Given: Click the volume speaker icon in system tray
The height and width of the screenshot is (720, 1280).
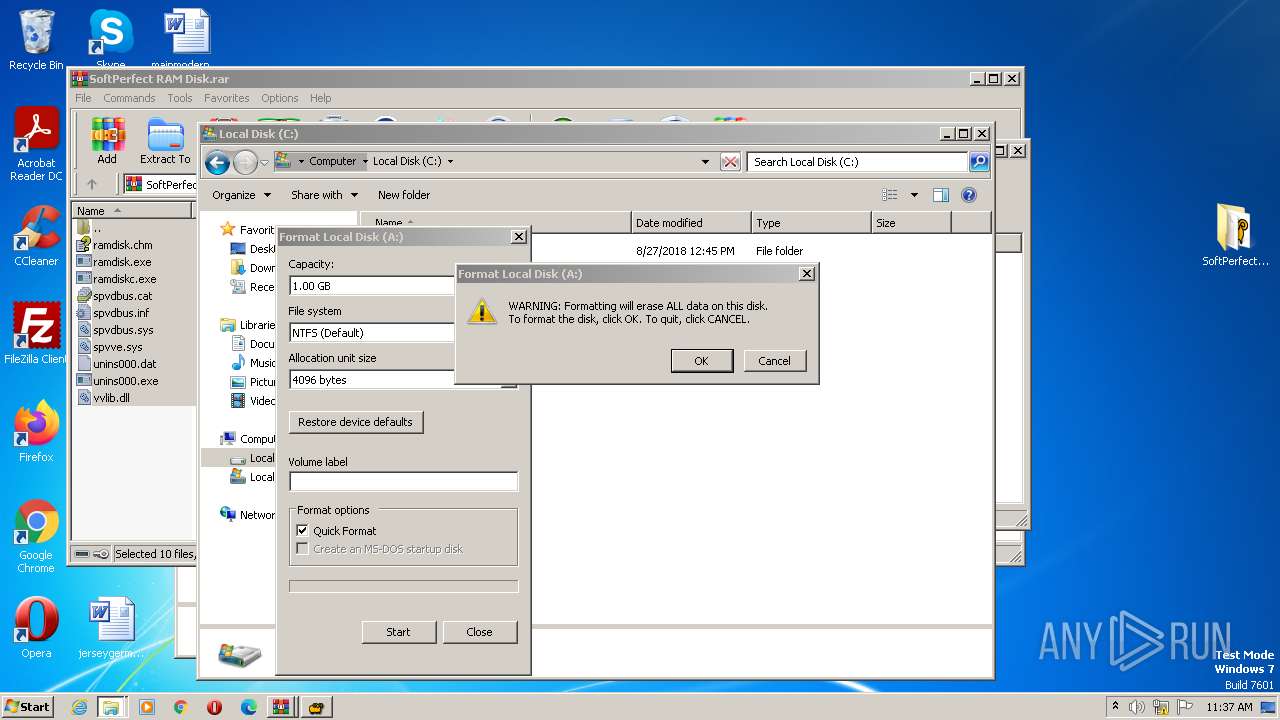Looking at the screenshot, I should coord(1137,707).
